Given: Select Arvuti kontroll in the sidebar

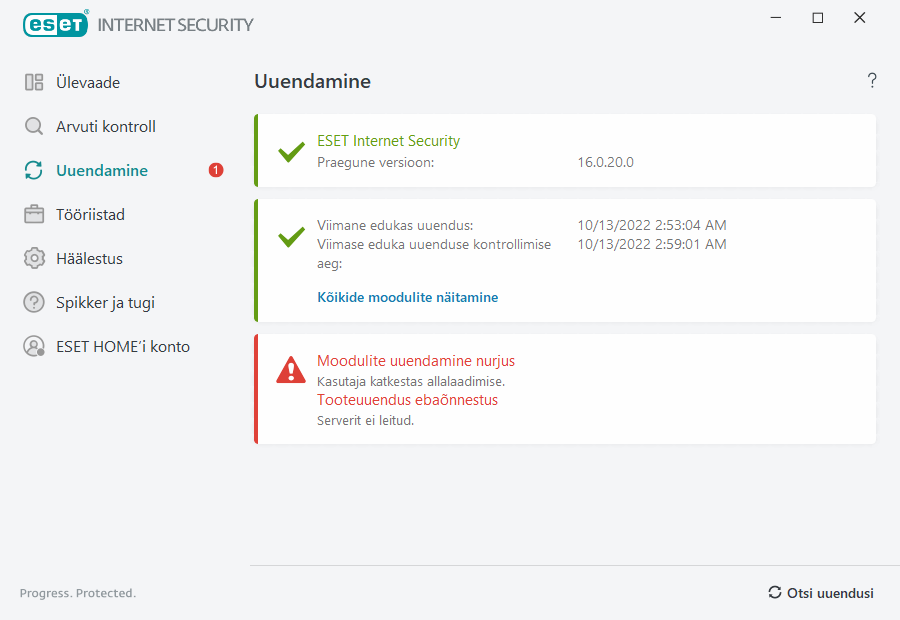Looking at the screenshot, I should click(x=106, y=127).
